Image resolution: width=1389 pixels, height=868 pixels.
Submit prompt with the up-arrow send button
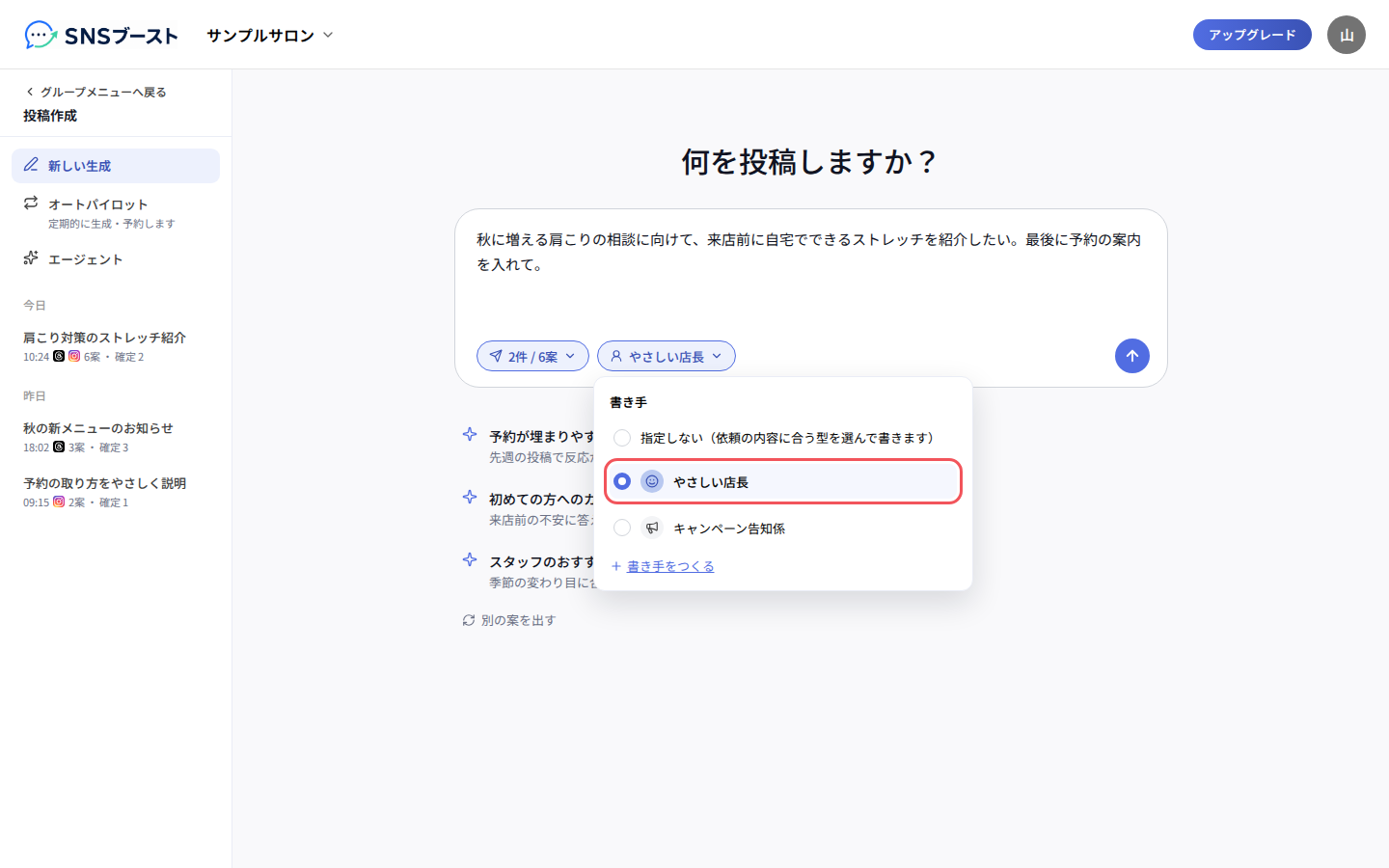1132,356
